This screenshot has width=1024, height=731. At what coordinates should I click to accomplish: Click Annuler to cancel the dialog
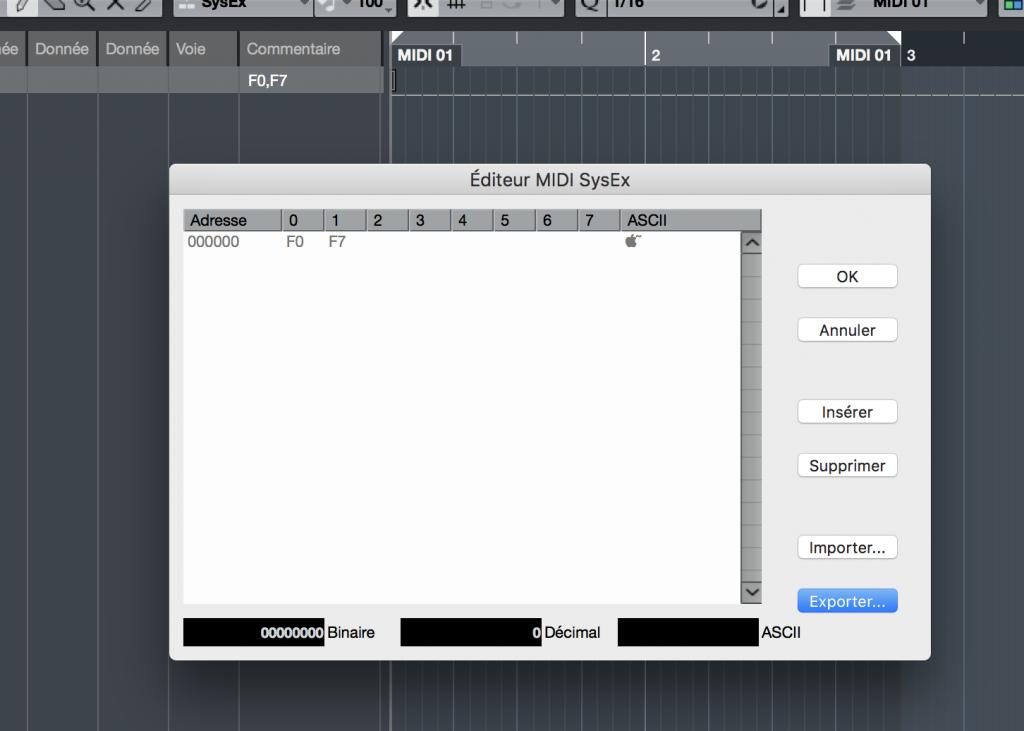click(847, 330)
